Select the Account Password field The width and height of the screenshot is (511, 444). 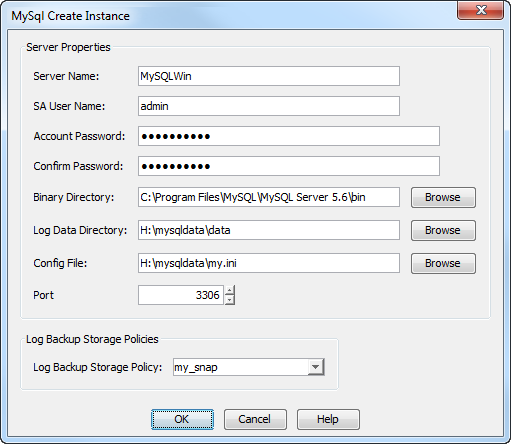(x=289, y=136)
